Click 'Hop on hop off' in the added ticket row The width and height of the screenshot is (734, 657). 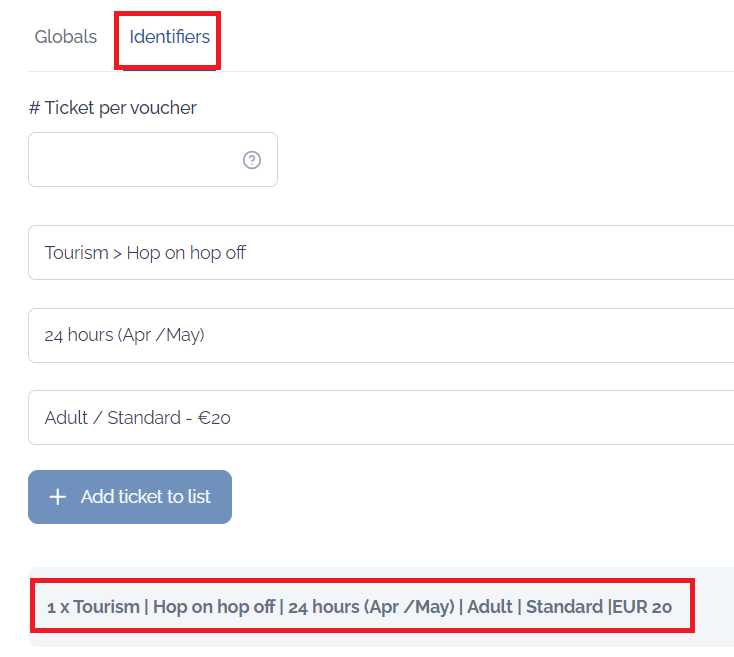click(214, 607)
